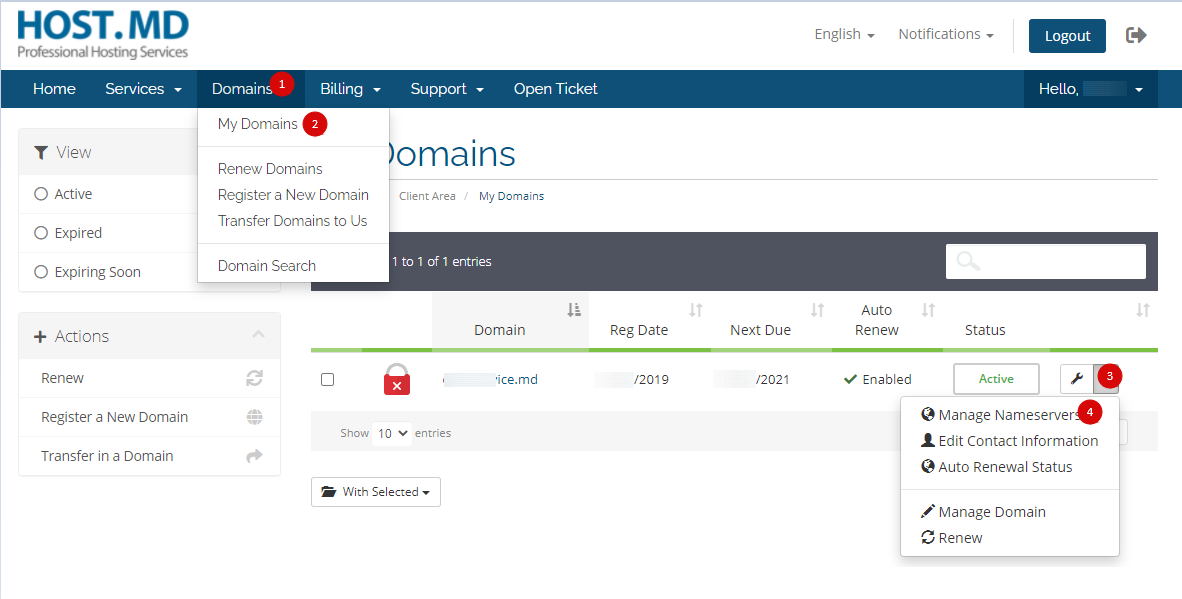
Task: Tick the checkbox for the .md domain row
Action: coord(327,380)
